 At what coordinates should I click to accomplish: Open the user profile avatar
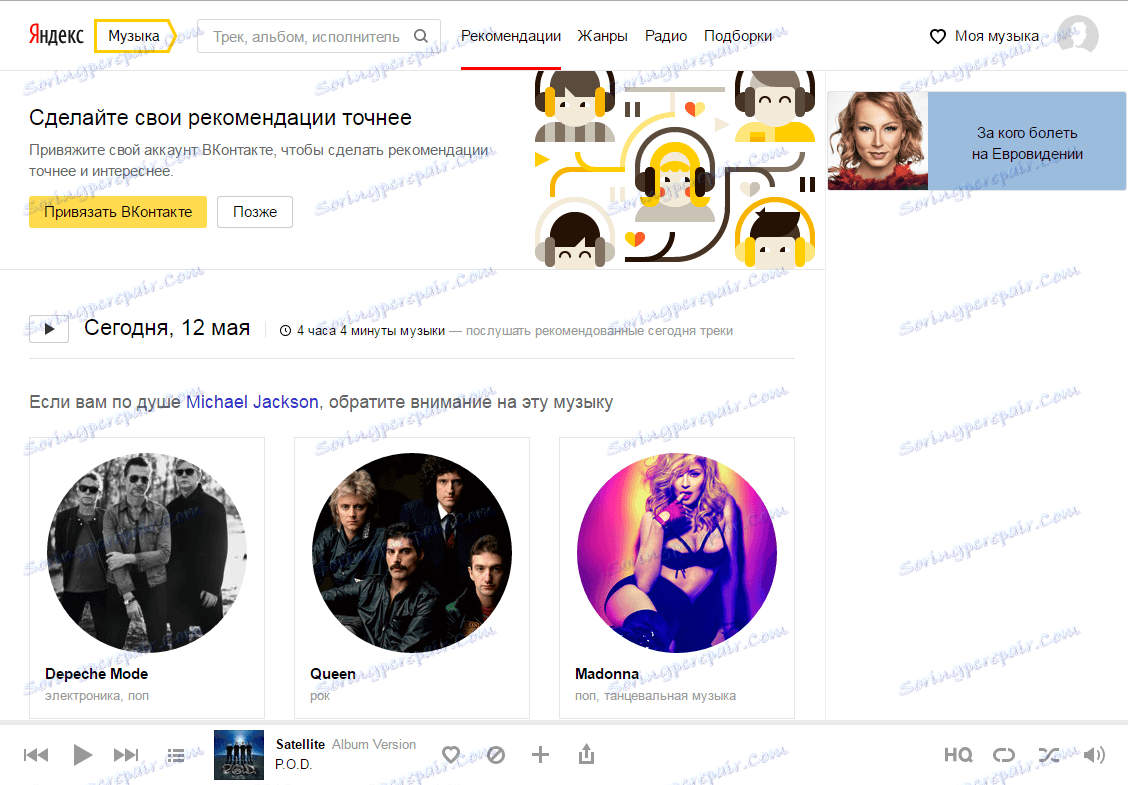[x=1078, y=35]
